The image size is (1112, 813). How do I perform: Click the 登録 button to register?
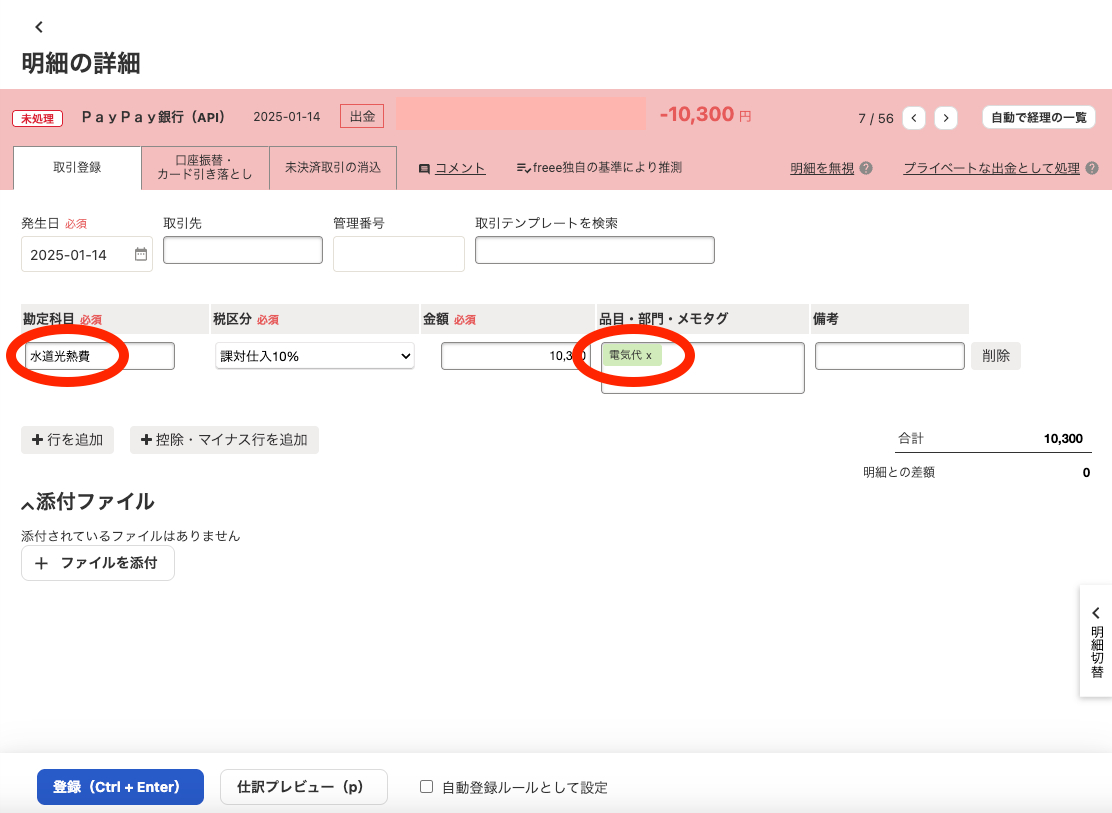pos(120,787)
